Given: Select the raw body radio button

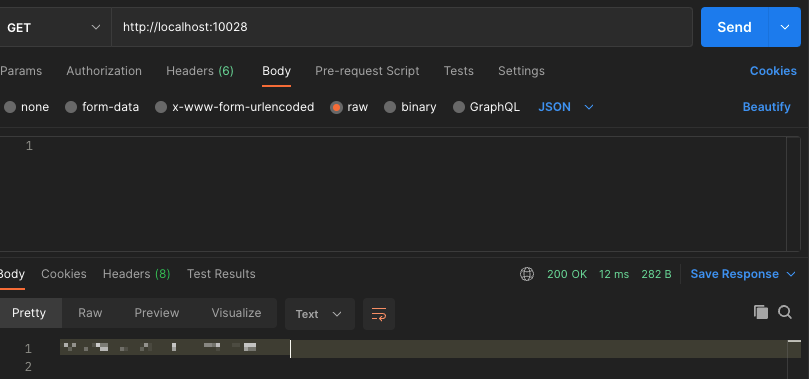Looking at the screenshot, I should click(x=336, y=107).
